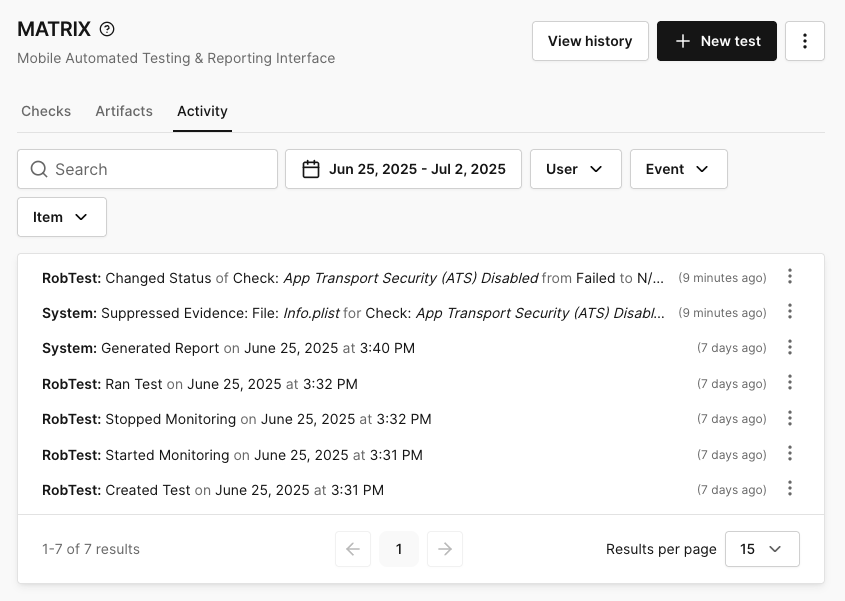Expand the User filter dropdown
This screenshot has height=601, width=845.
pyautogui.click(x=576, y=169)
